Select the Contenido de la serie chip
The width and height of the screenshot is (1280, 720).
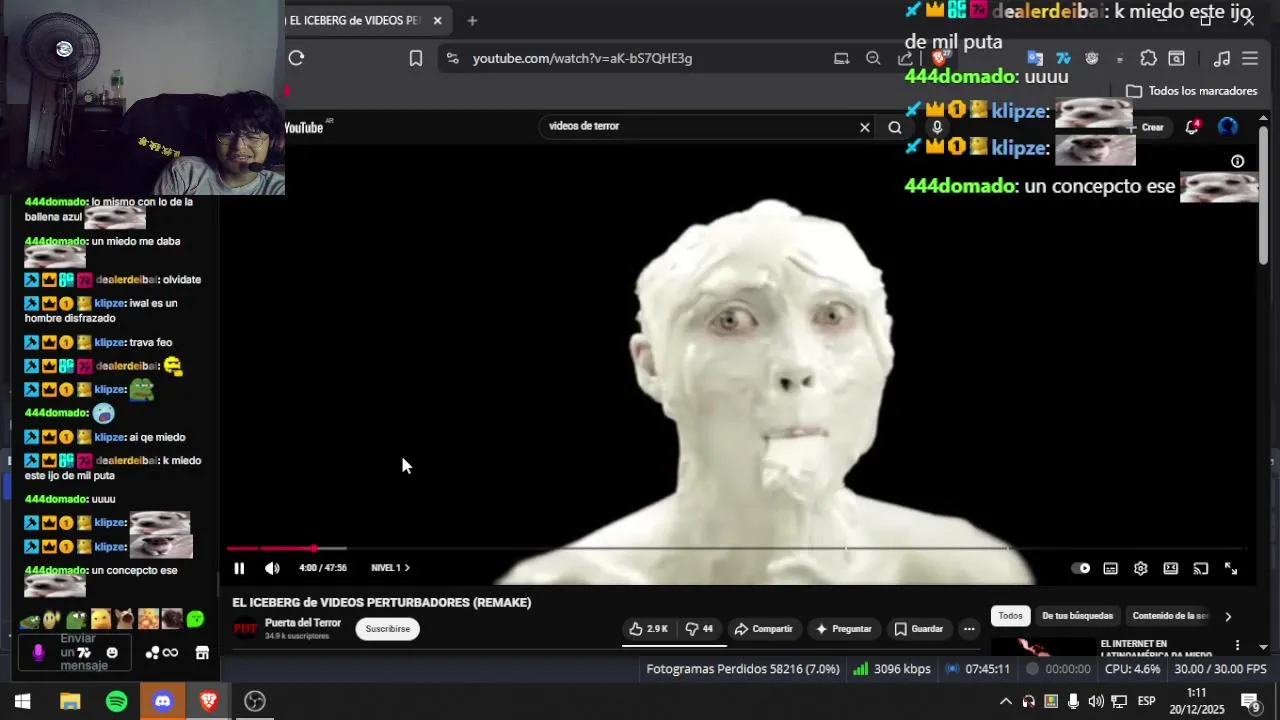[1170, 616]
